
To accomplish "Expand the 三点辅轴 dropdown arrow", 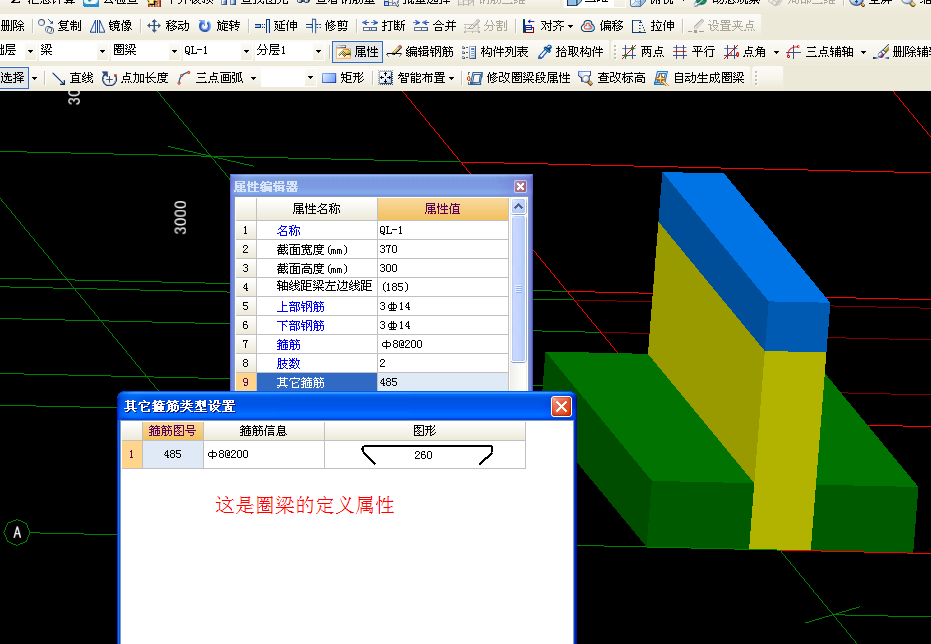I will (x=863, y=52).
